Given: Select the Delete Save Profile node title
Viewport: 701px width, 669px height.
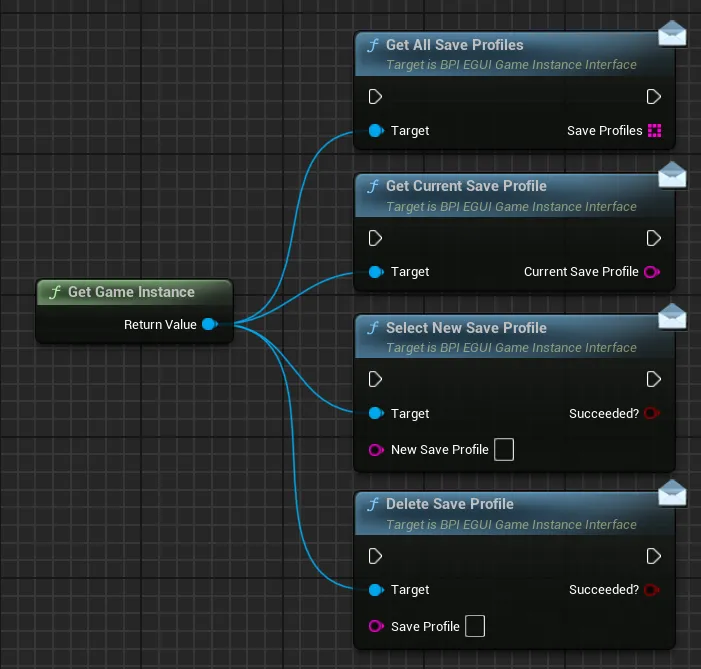Looking at the screenshot, I should (449, 504).
